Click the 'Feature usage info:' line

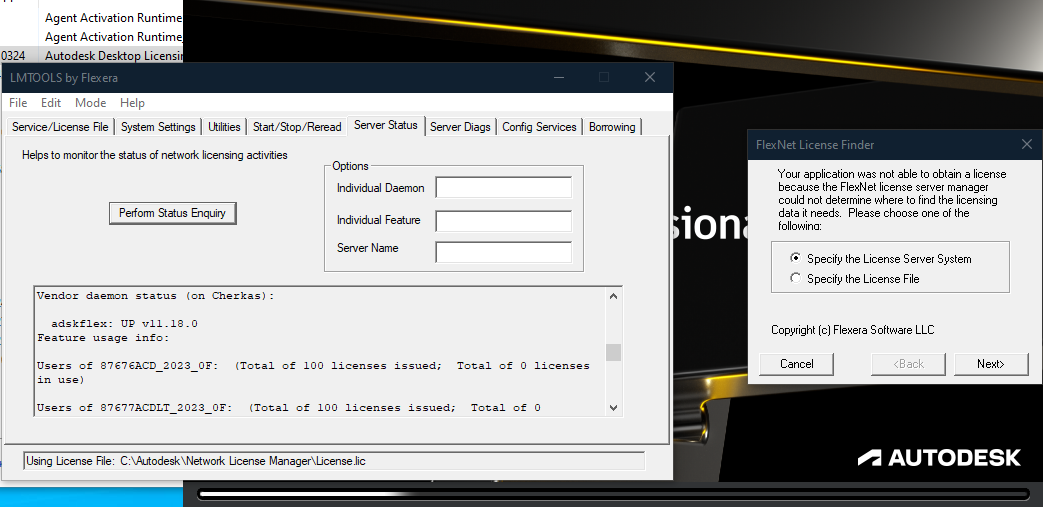click(103, 338)
